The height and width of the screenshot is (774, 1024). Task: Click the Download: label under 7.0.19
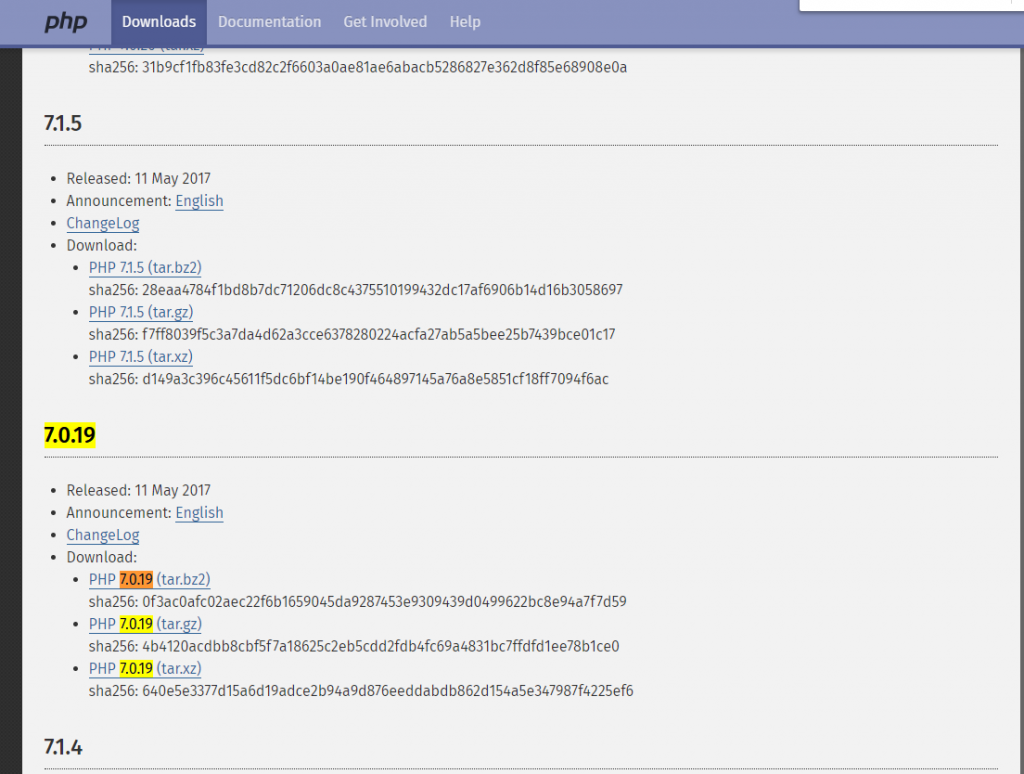[102, 557]
